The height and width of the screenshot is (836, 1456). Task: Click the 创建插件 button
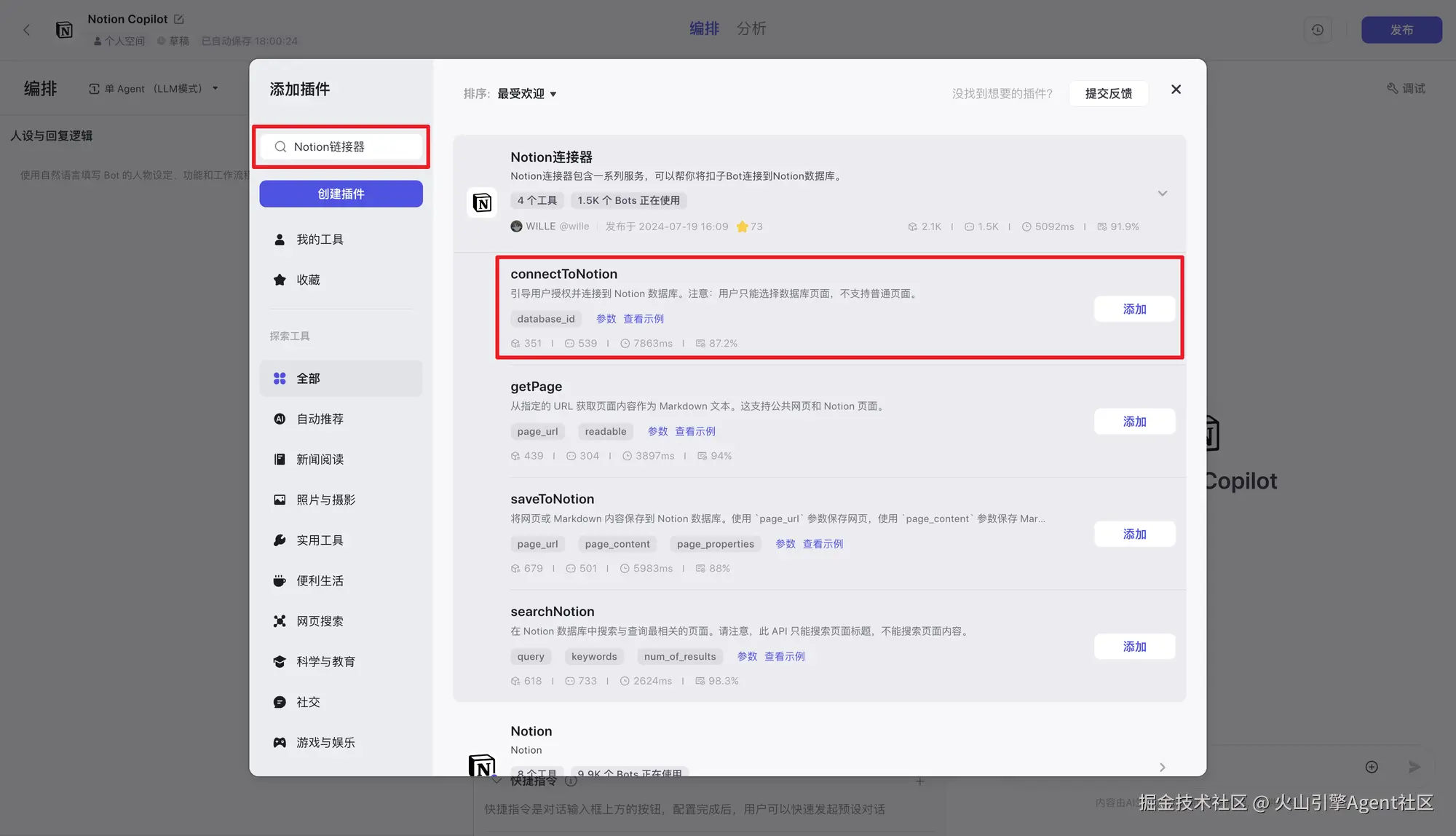pos(341,194)
